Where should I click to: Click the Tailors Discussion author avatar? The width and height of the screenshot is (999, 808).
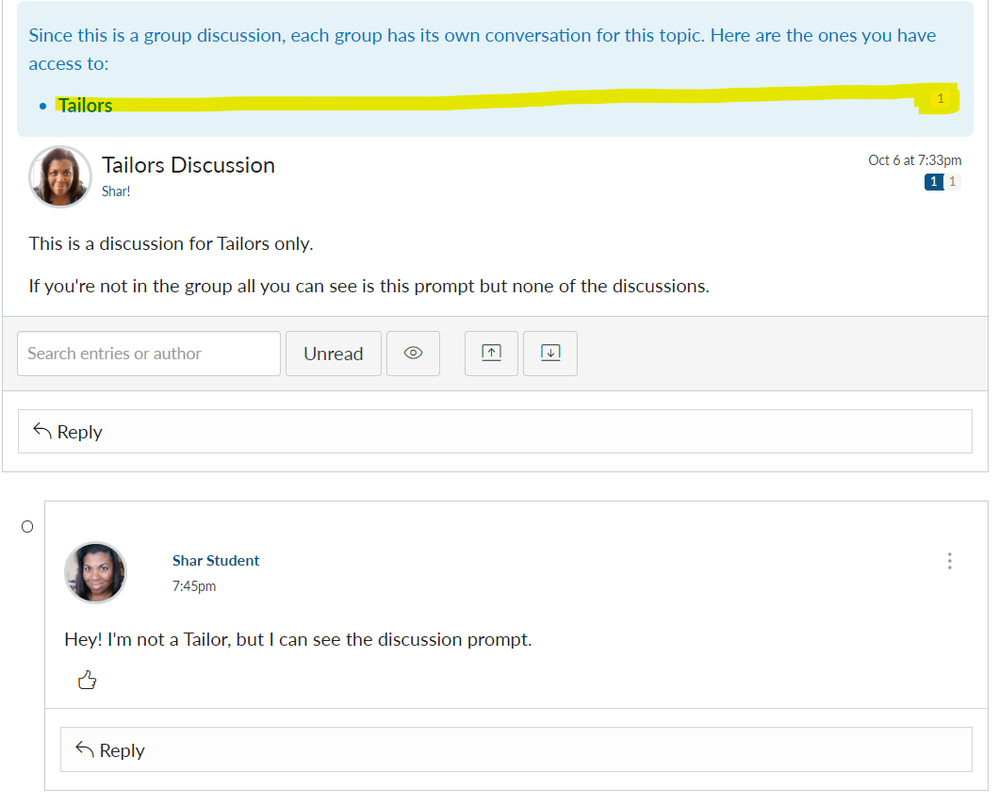(x=60, y=176)
